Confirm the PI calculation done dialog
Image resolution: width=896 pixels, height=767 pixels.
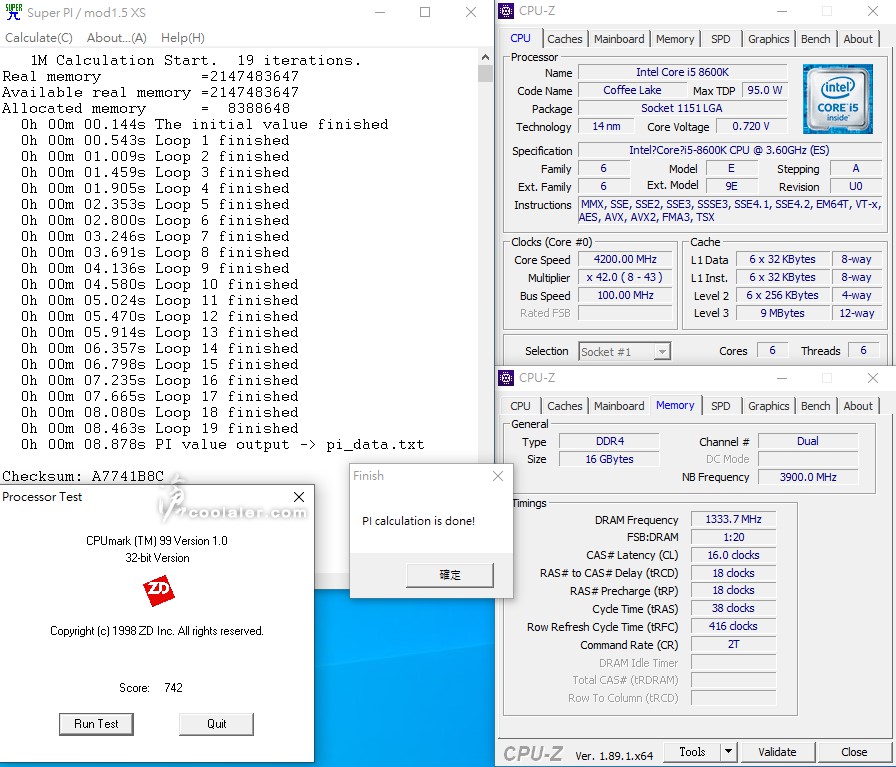point(450,575)
